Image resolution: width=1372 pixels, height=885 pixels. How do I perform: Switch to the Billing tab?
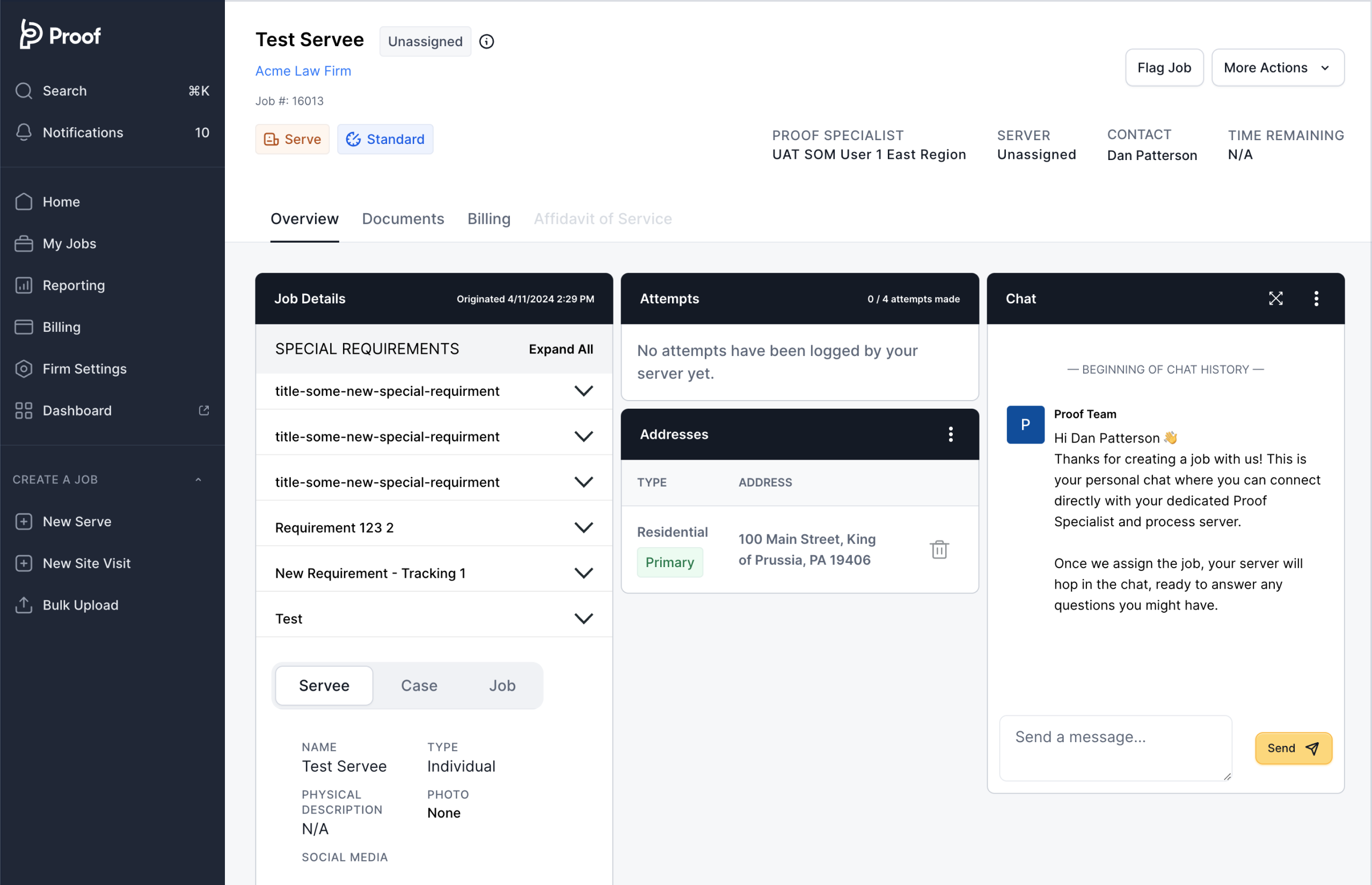[x=488, y=219]
